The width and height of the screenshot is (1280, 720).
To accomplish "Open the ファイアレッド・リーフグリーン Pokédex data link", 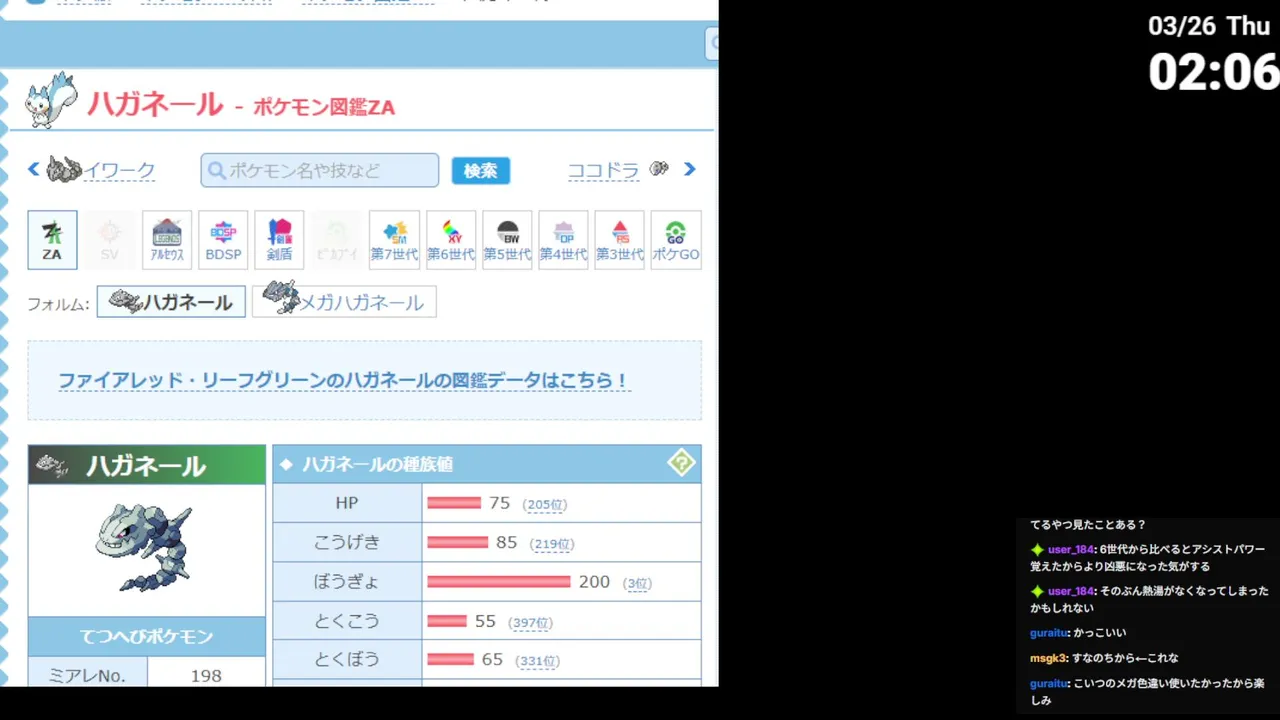I will click(343, 380).
